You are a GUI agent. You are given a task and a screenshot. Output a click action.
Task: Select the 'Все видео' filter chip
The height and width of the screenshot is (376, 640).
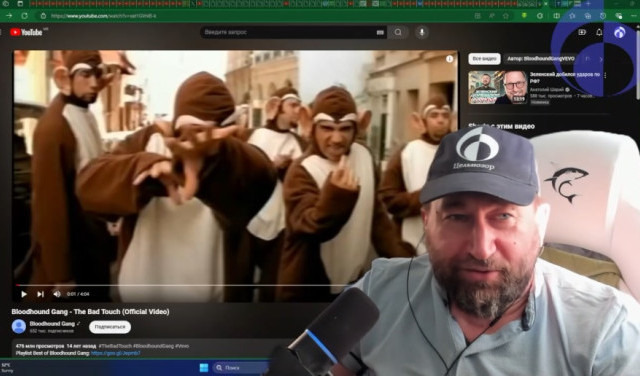pyautogui.click(x=484, y=59)
